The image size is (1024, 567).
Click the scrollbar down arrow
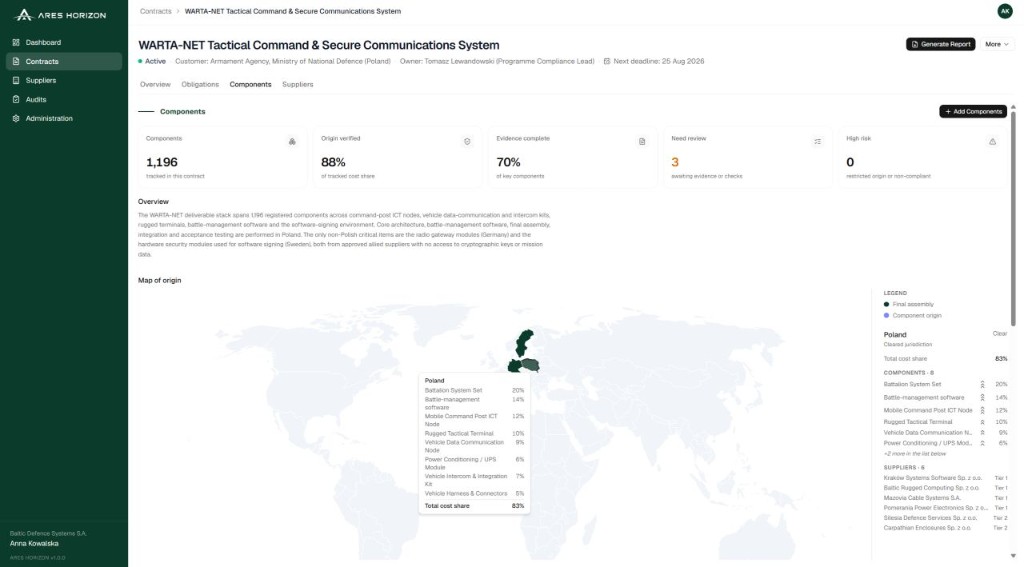coord(1013,556)
